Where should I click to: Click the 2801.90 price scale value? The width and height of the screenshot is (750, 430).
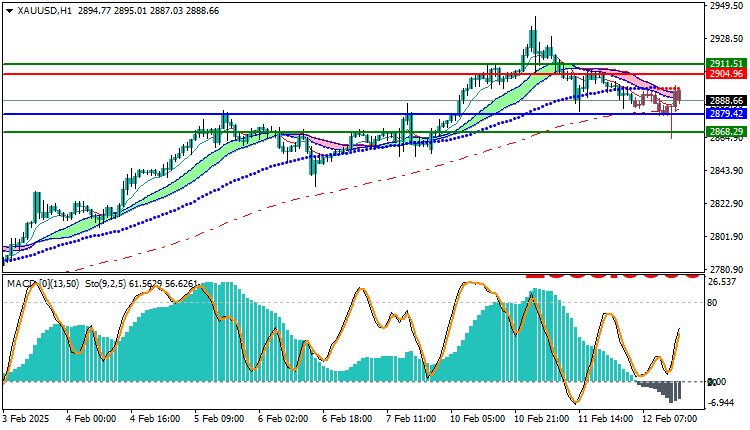click(x=726, y=237)
